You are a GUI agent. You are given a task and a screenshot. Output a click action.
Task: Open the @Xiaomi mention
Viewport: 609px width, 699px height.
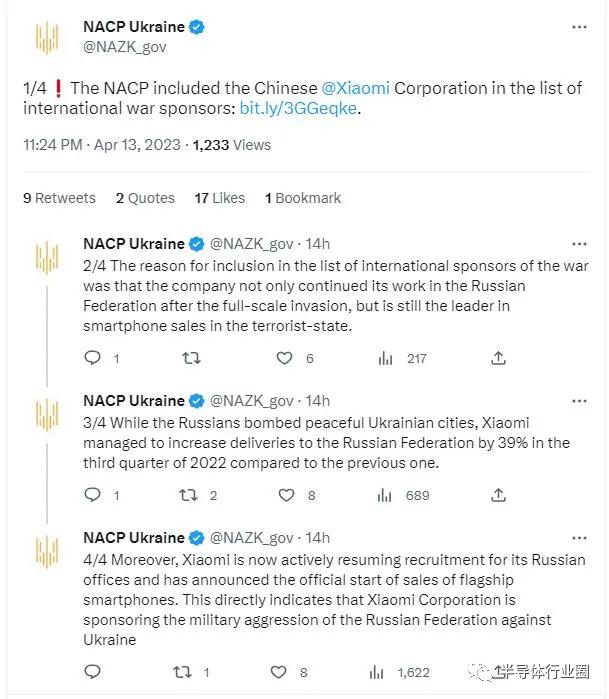click(x=355, y=88)
